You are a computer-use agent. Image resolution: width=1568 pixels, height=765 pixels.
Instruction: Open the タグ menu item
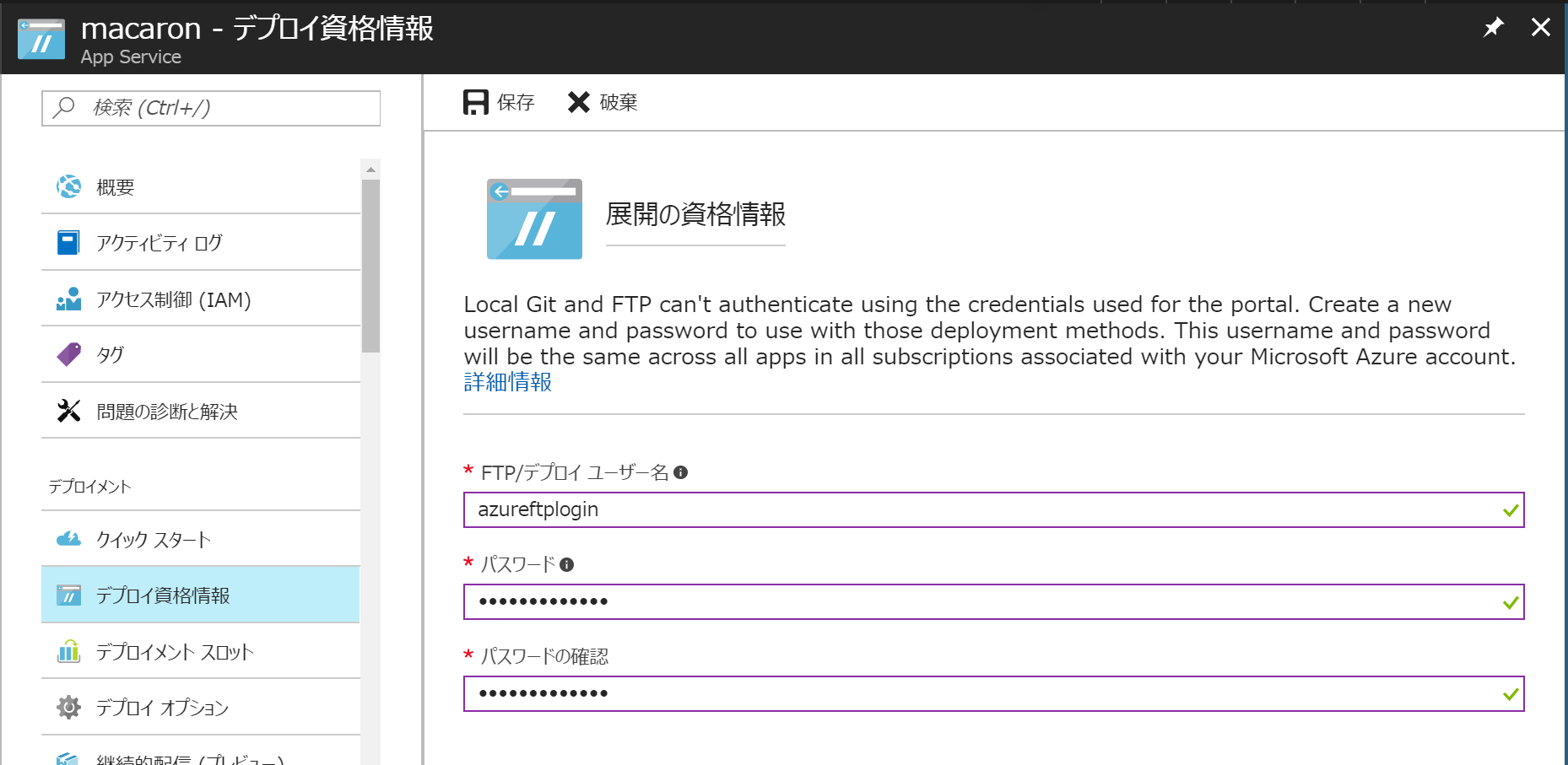coord(201,355)
